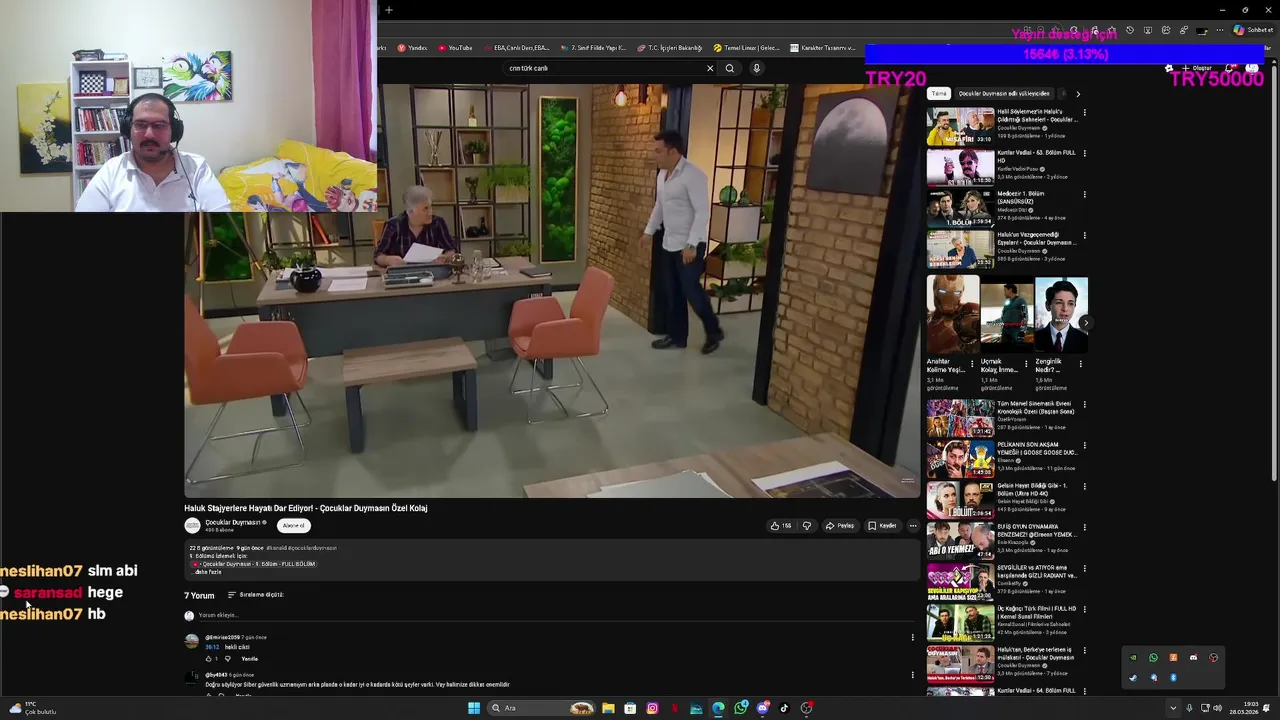The image size is (1280, 720).
Task: Save the video with Kaydet button
Action: point(882,525)
